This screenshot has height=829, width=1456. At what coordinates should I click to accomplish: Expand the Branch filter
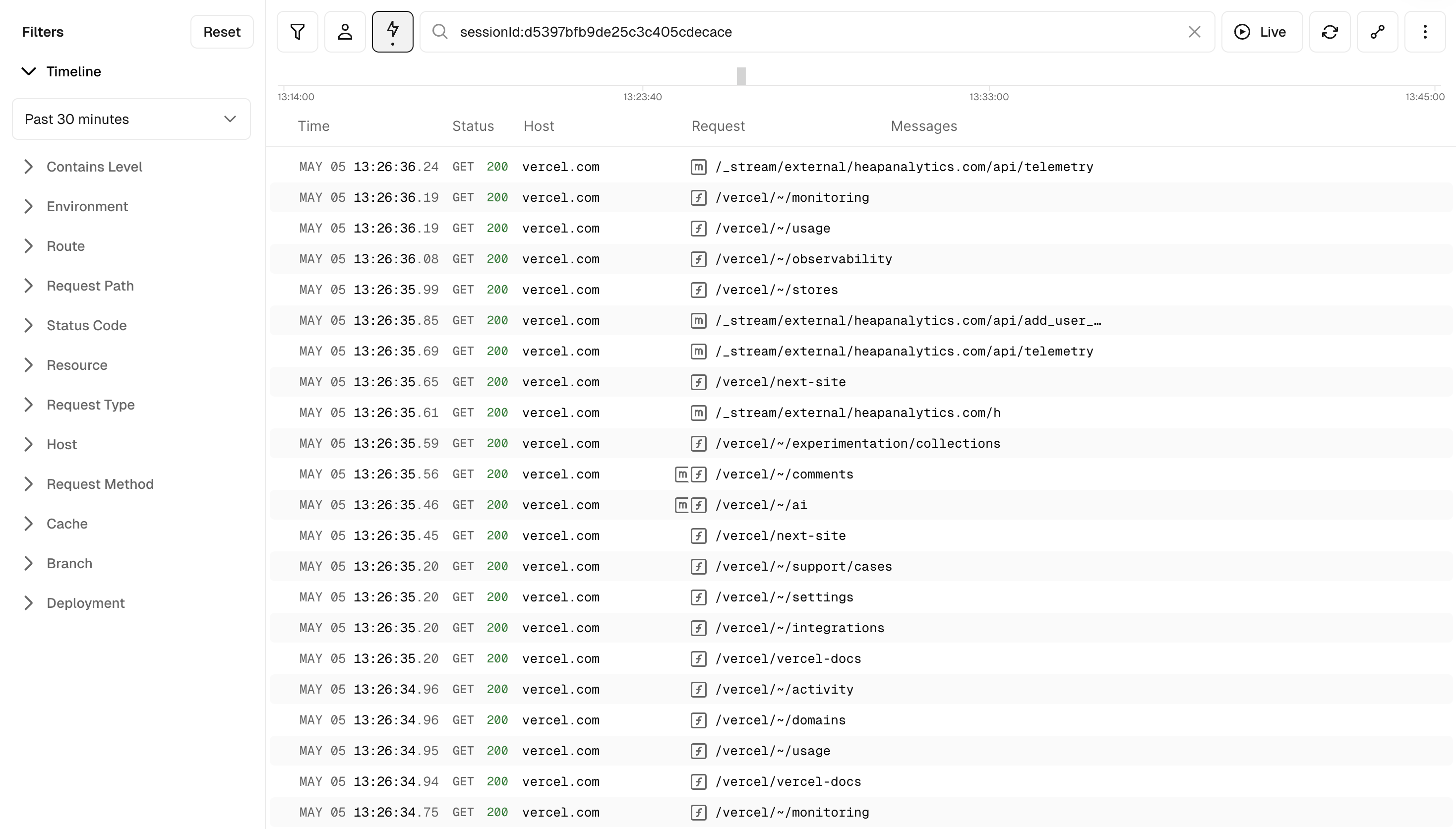pyautogui.click(x=58, y=564)
